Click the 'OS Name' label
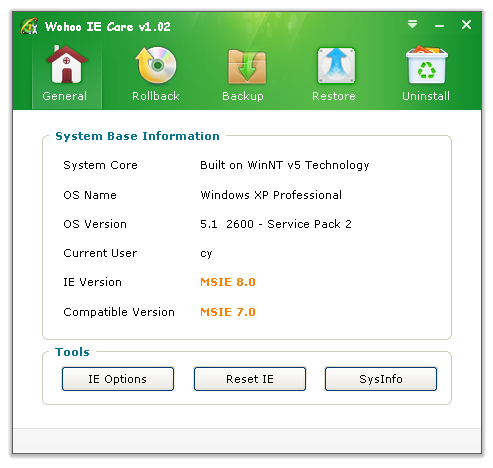Viewport: 493px width, 468px height. [90, 195]
